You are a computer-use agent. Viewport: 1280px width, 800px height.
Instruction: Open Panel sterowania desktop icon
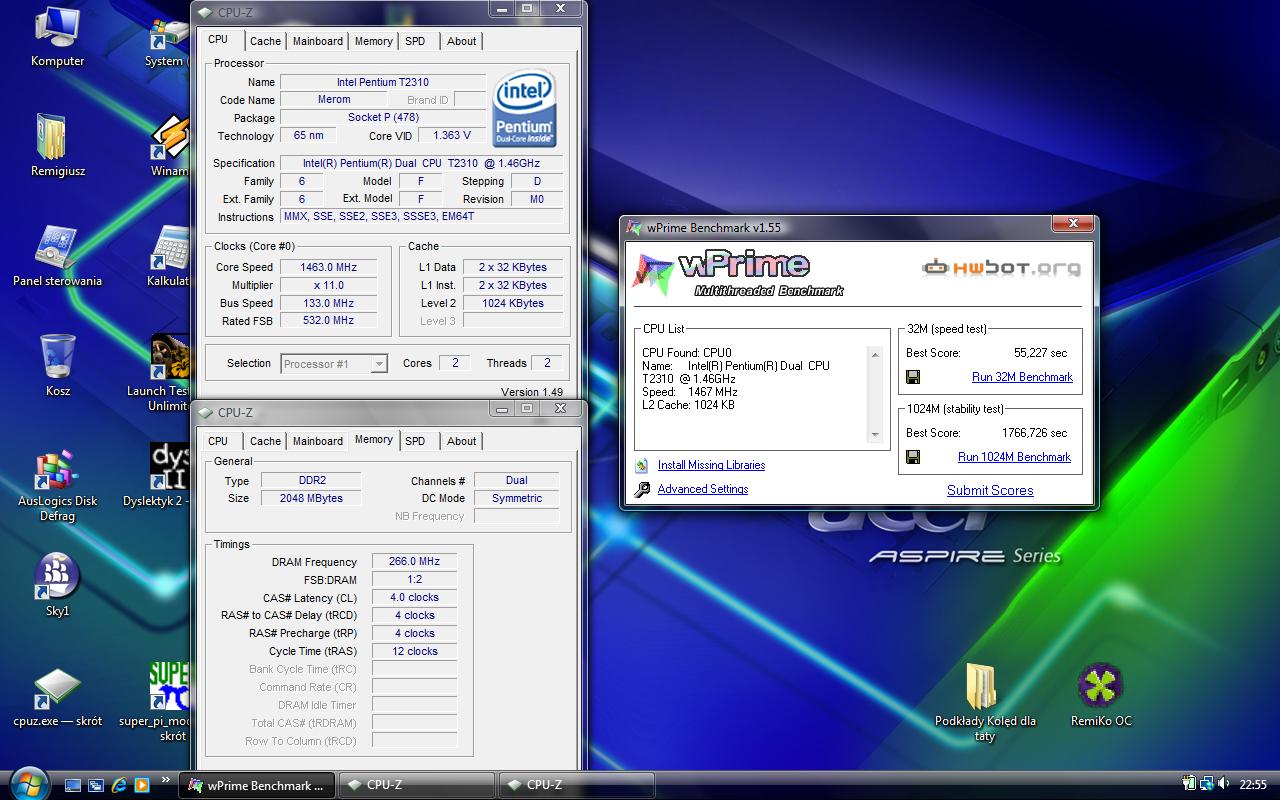[x=56, y=248]
